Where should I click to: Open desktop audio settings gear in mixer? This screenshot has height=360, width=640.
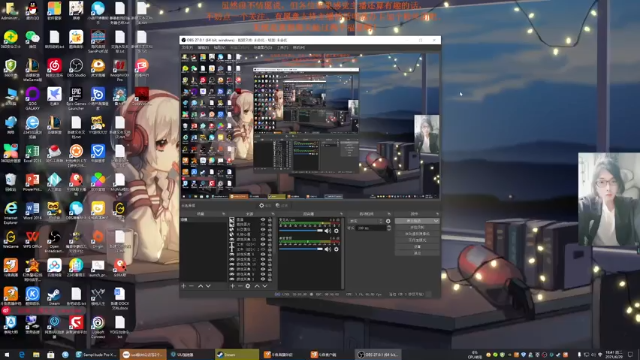[x=336, y=249]
